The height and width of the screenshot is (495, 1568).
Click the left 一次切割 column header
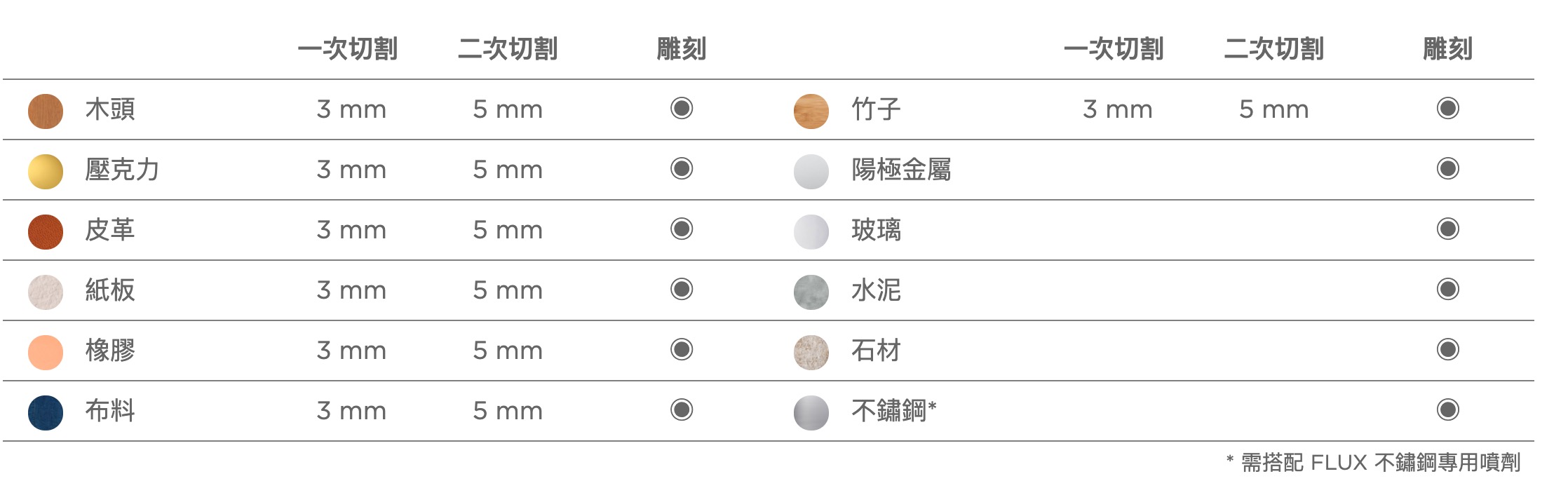tap(348, 49)
